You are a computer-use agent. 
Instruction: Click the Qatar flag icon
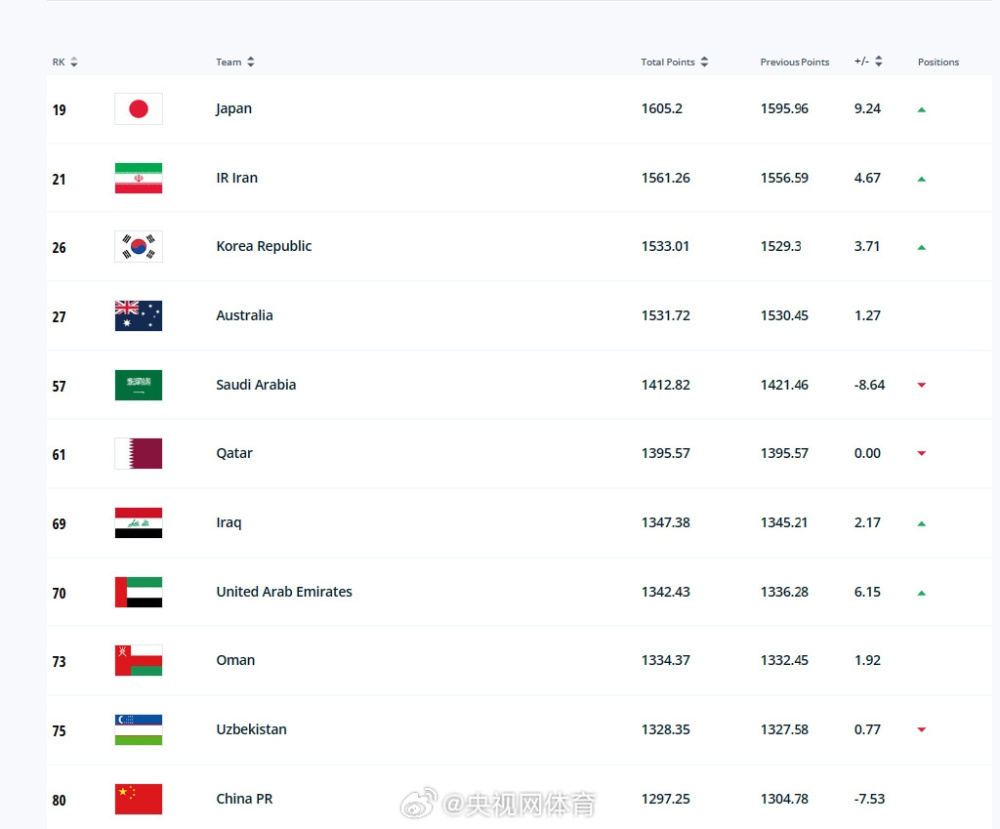pyautogui.click(x=138, y=453)
